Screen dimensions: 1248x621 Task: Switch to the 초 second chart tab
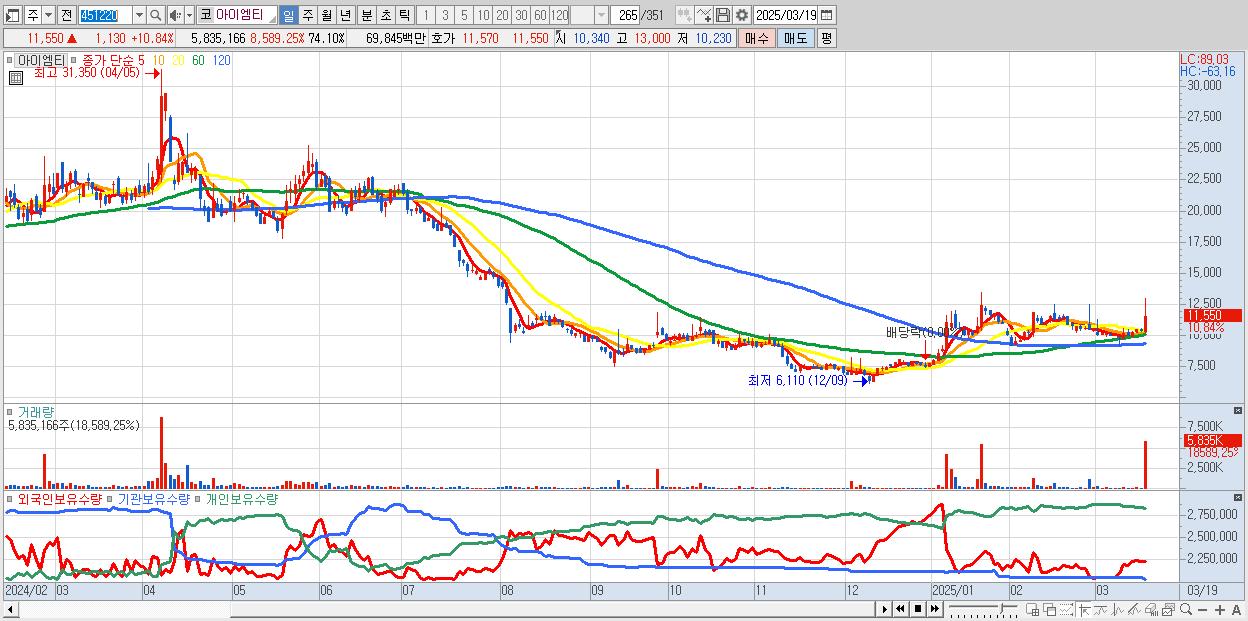[x=385, y=15]
